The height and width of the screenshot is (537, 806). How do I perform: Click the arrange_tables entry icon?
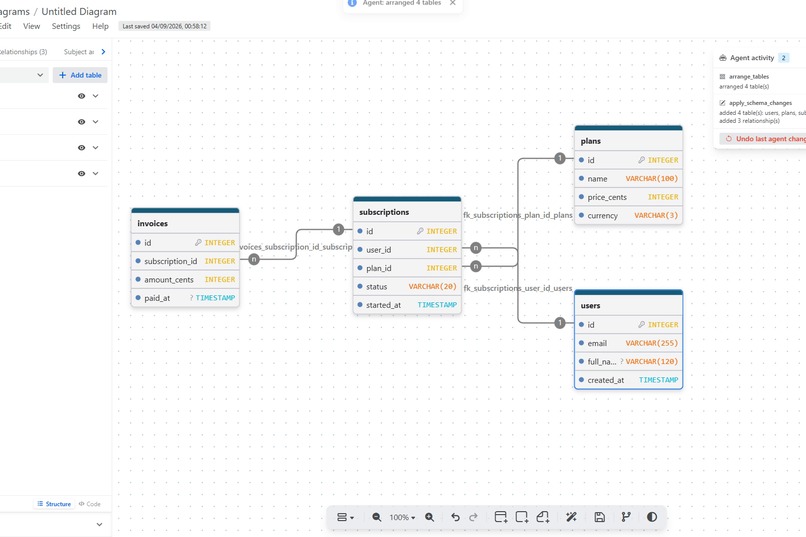722,77
